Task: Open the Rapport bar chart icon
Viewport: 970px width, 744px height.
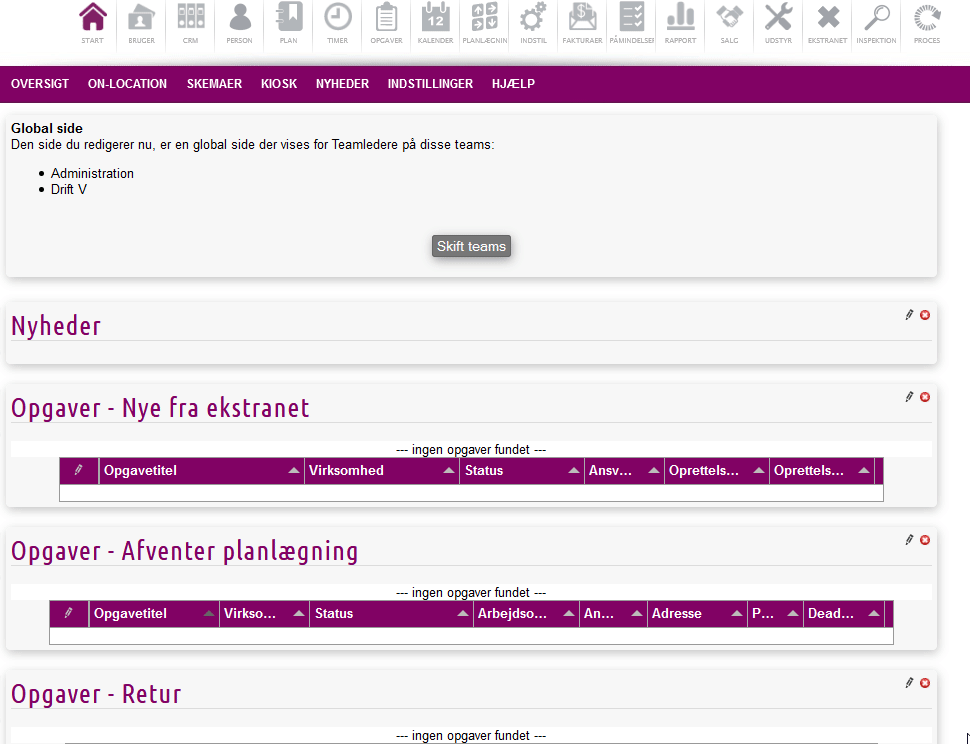Action: pos(680,20)
